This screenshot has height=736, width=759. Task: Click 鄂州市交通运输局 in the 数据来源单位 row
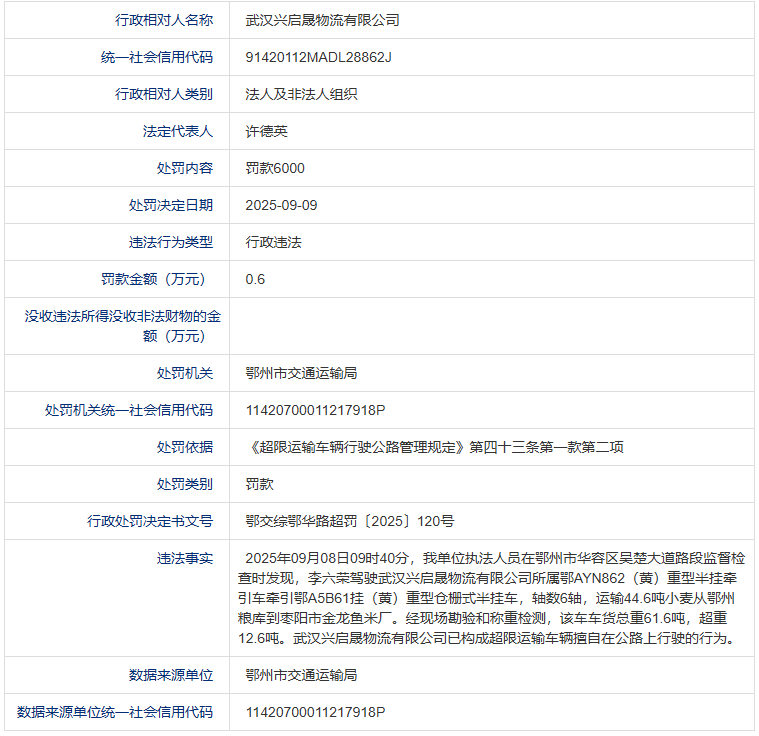(301, 675)
